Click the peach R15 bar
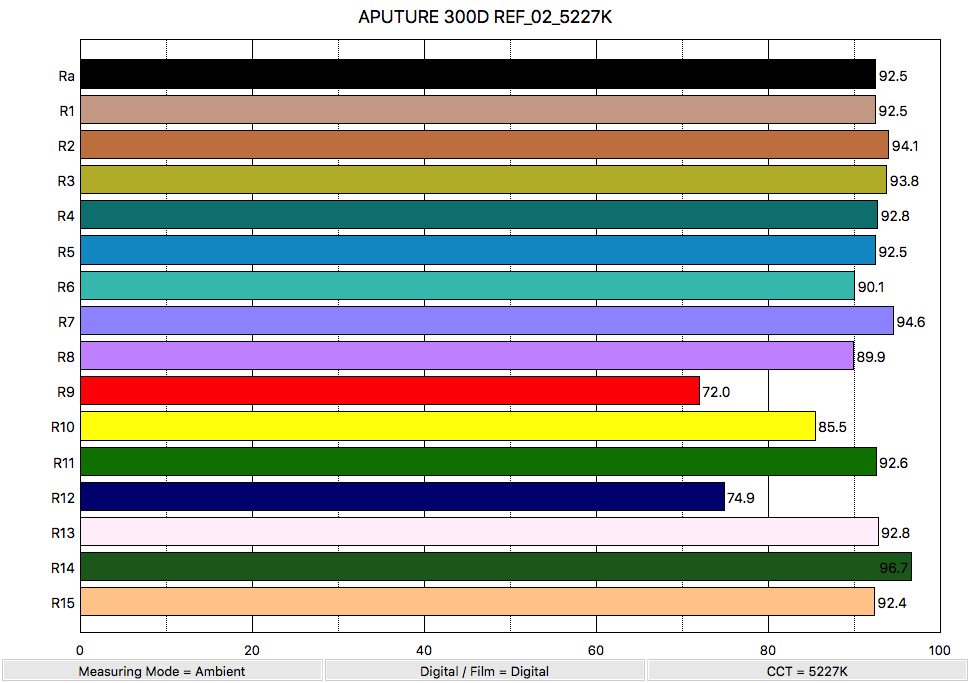Viewport: 970px width, 683px height. (477, 602)
